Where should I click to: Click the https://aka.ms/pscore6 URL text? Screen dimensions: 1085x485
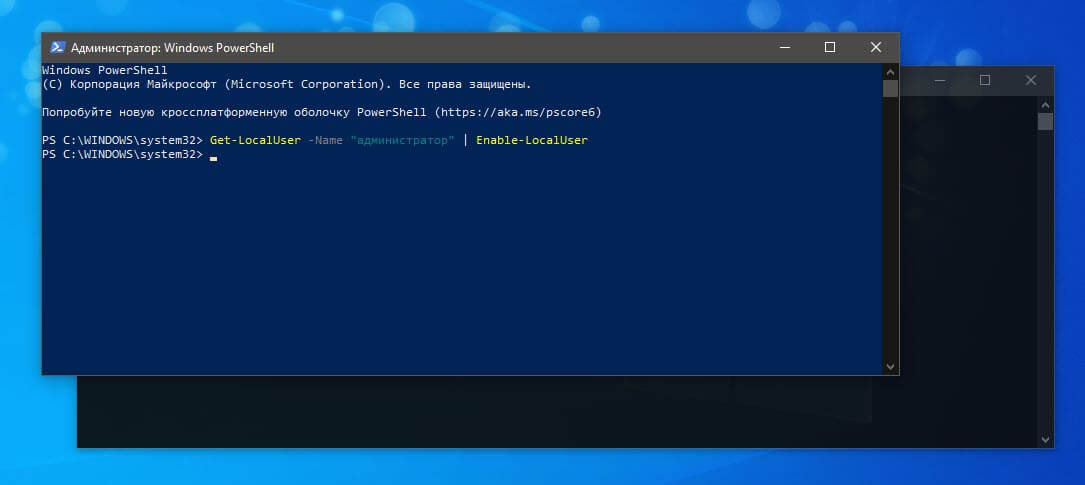click(518, 112)
